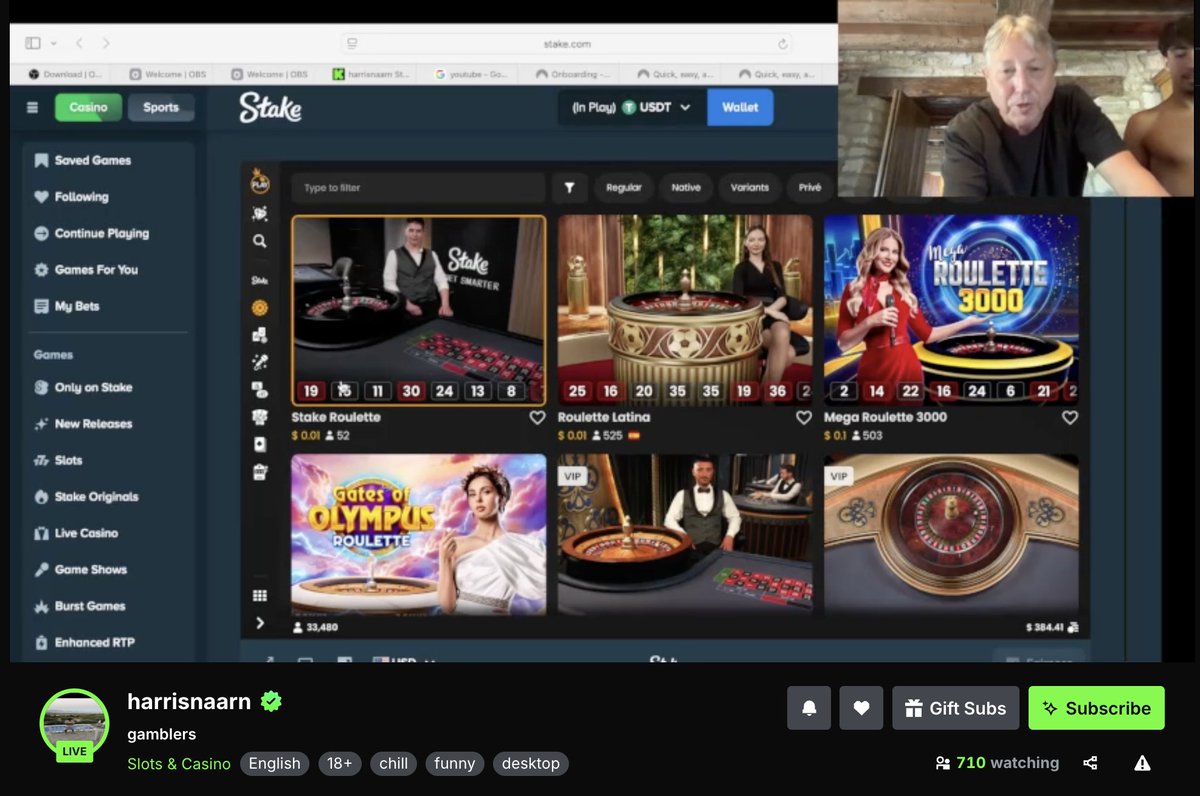Select the playing card category icon
Viewport: 1200px width, 796px height.
[260, 444]
